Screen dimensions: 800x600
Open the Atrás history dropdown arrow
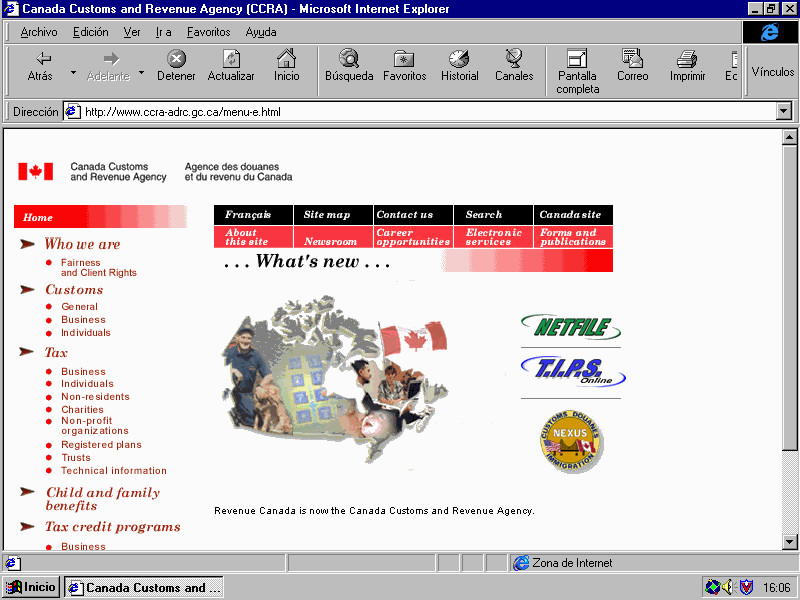tap(73, 73)
